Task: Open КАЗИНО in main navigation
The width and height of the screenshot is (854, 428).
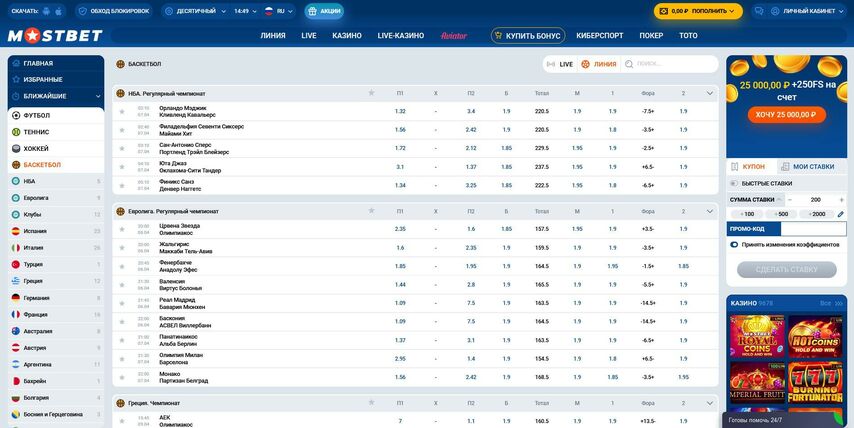Action: tap(347, 35)
